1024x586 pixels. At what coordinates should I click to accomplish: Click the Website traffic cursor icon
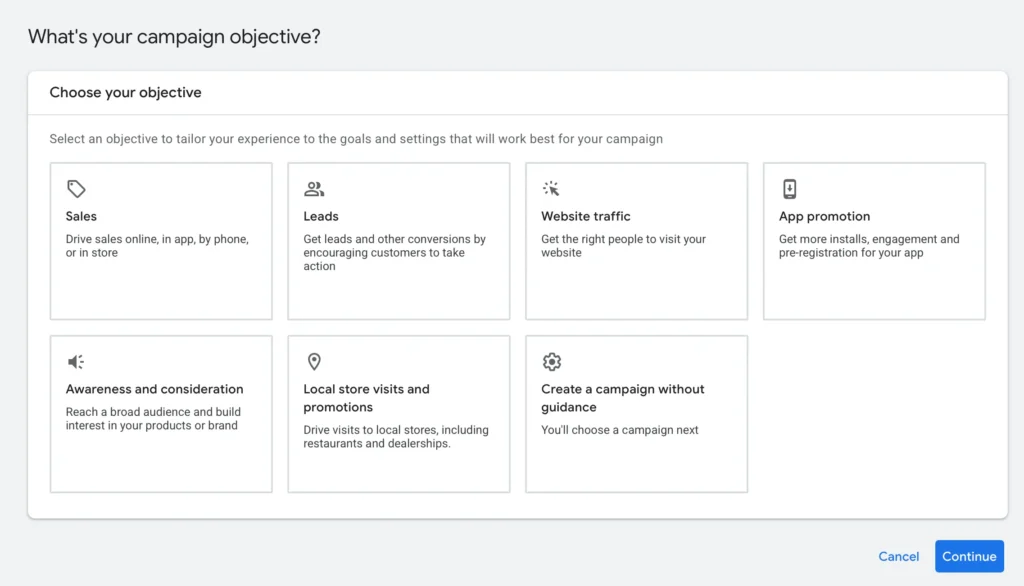tap(551, 189)
